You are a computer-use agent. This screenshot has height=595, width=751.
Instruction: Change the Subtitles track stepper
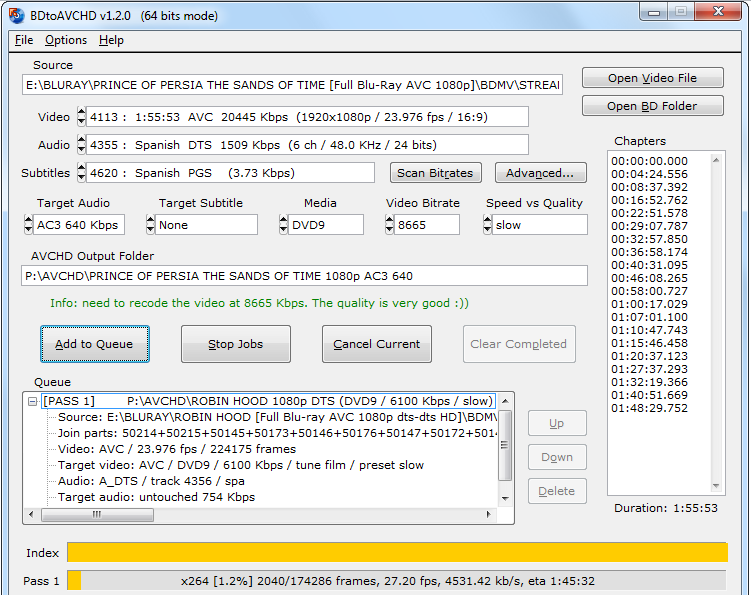point(82,173)
